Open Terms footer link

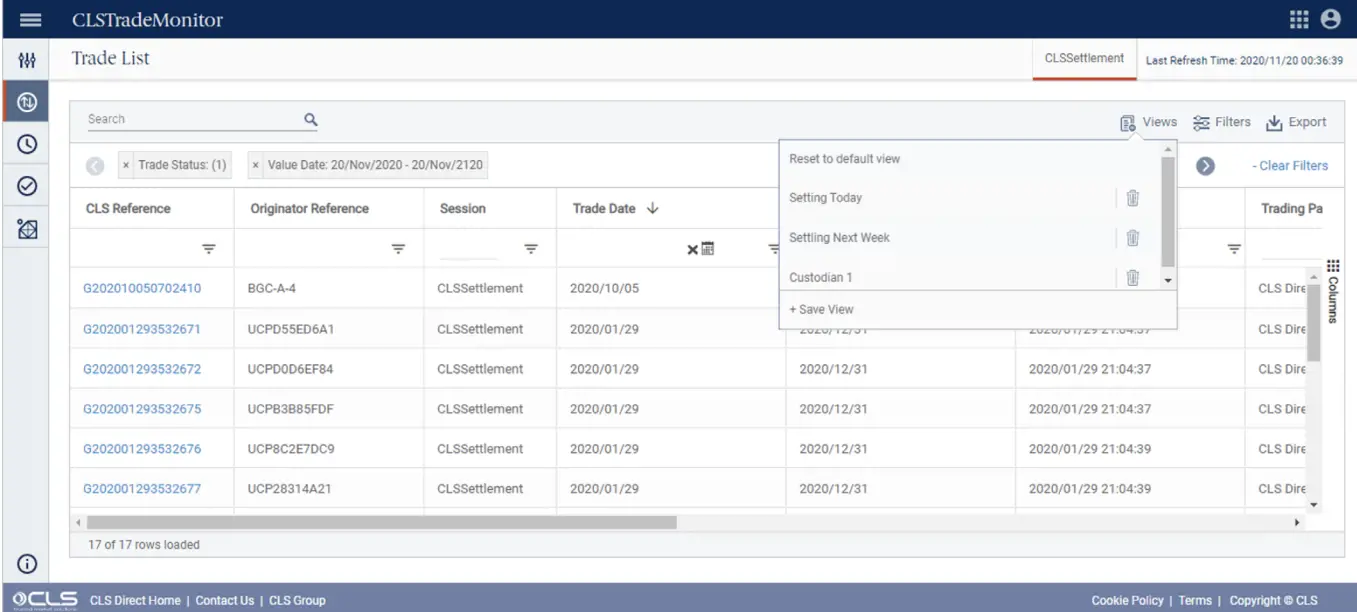pyautogui.click(x=1195, y=601)
